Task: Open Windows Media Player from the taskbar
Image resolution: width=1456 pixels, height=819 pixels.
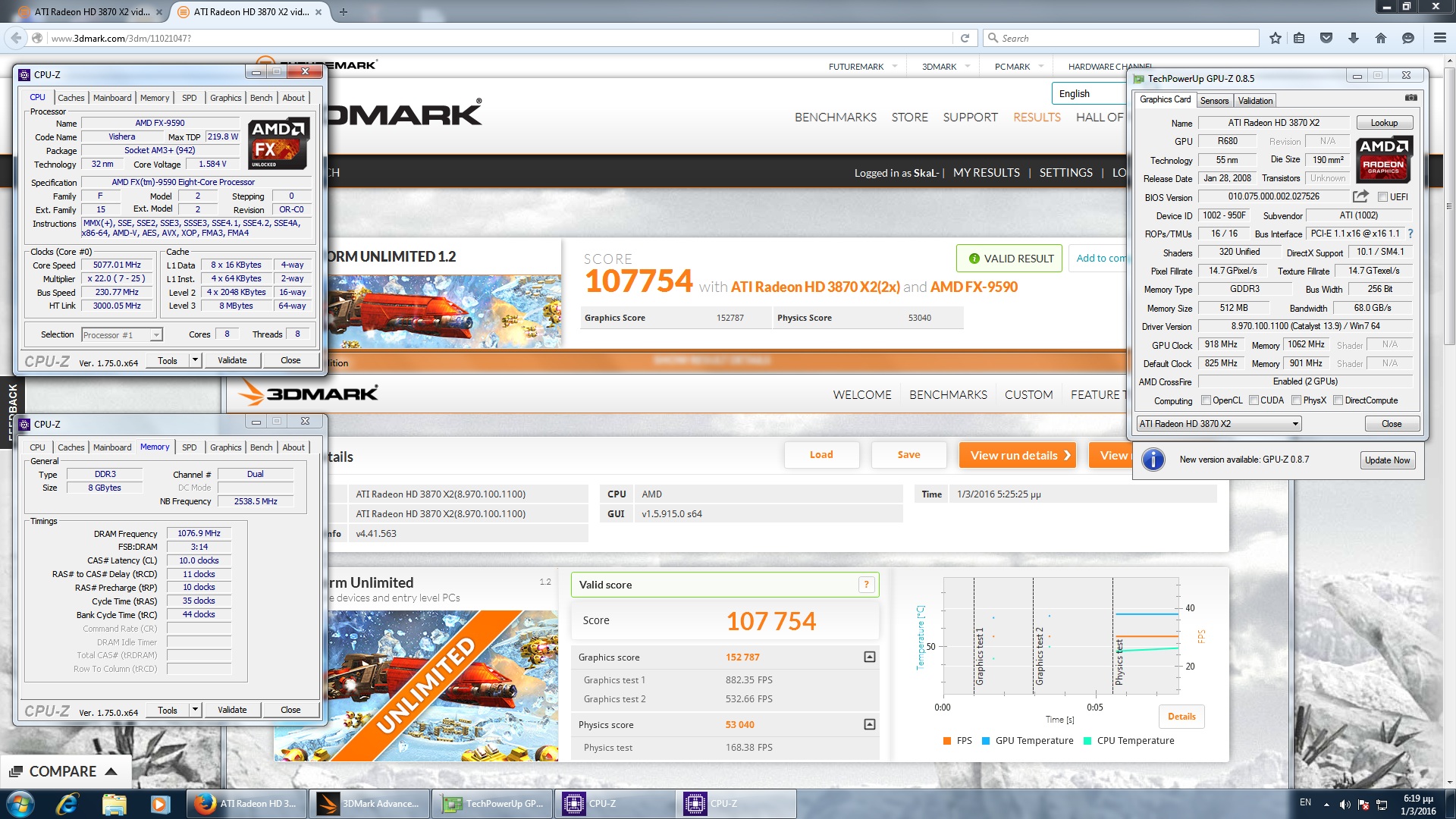Action: click(x=160, y=804)
